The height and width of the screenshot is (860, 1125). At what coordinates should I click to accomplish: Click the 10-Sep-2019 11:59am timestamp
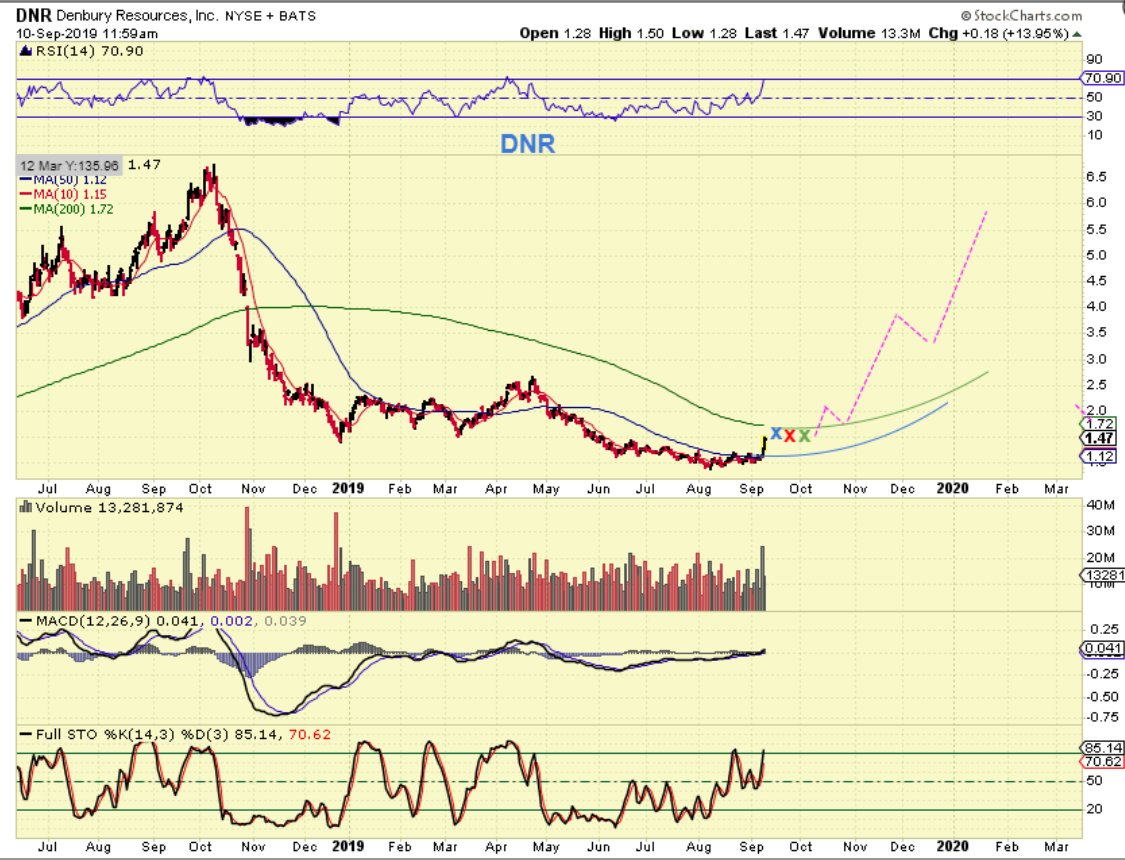pos(87,34)
